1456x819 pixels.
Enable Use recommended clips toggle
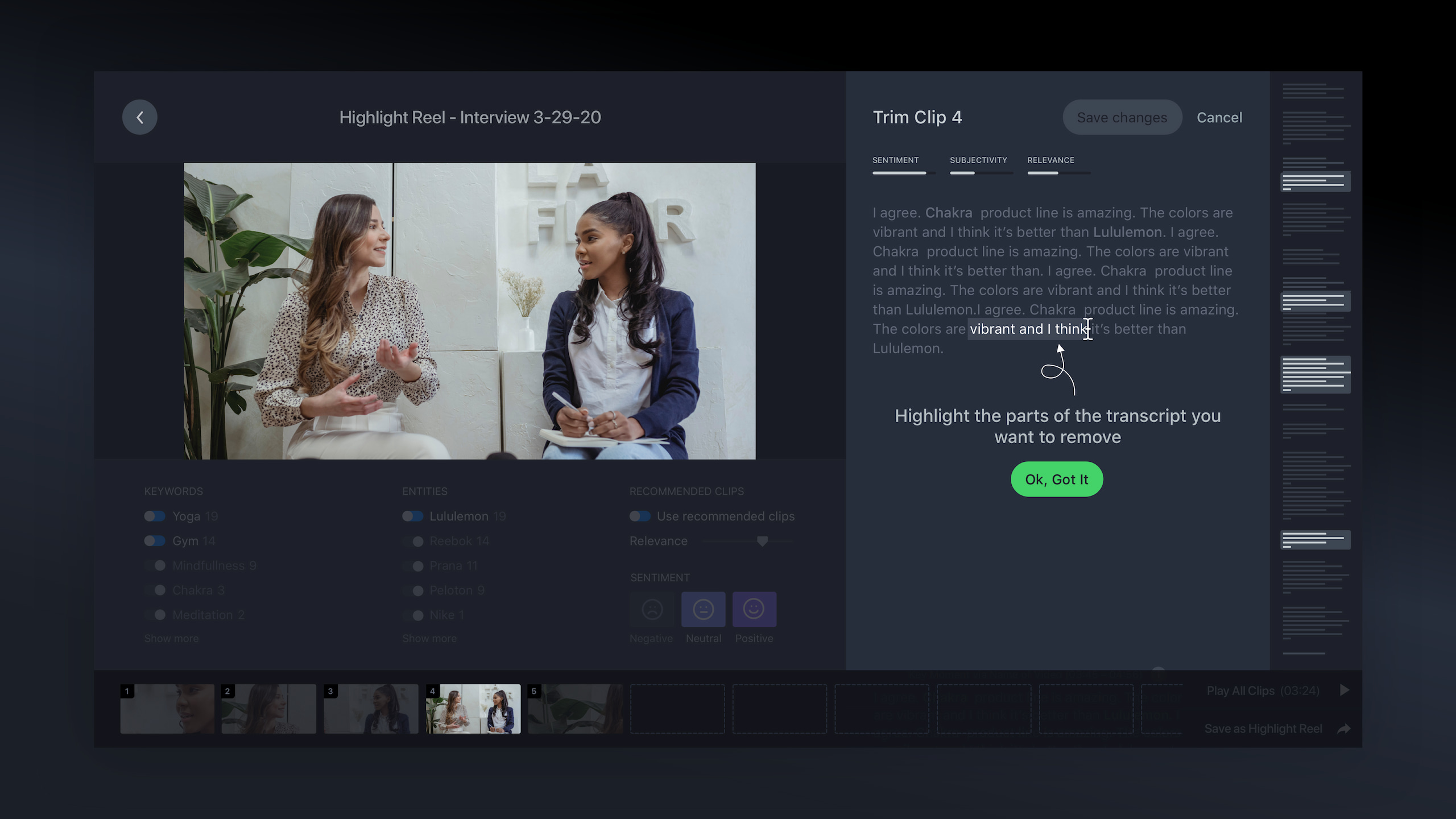pos(640,516)
